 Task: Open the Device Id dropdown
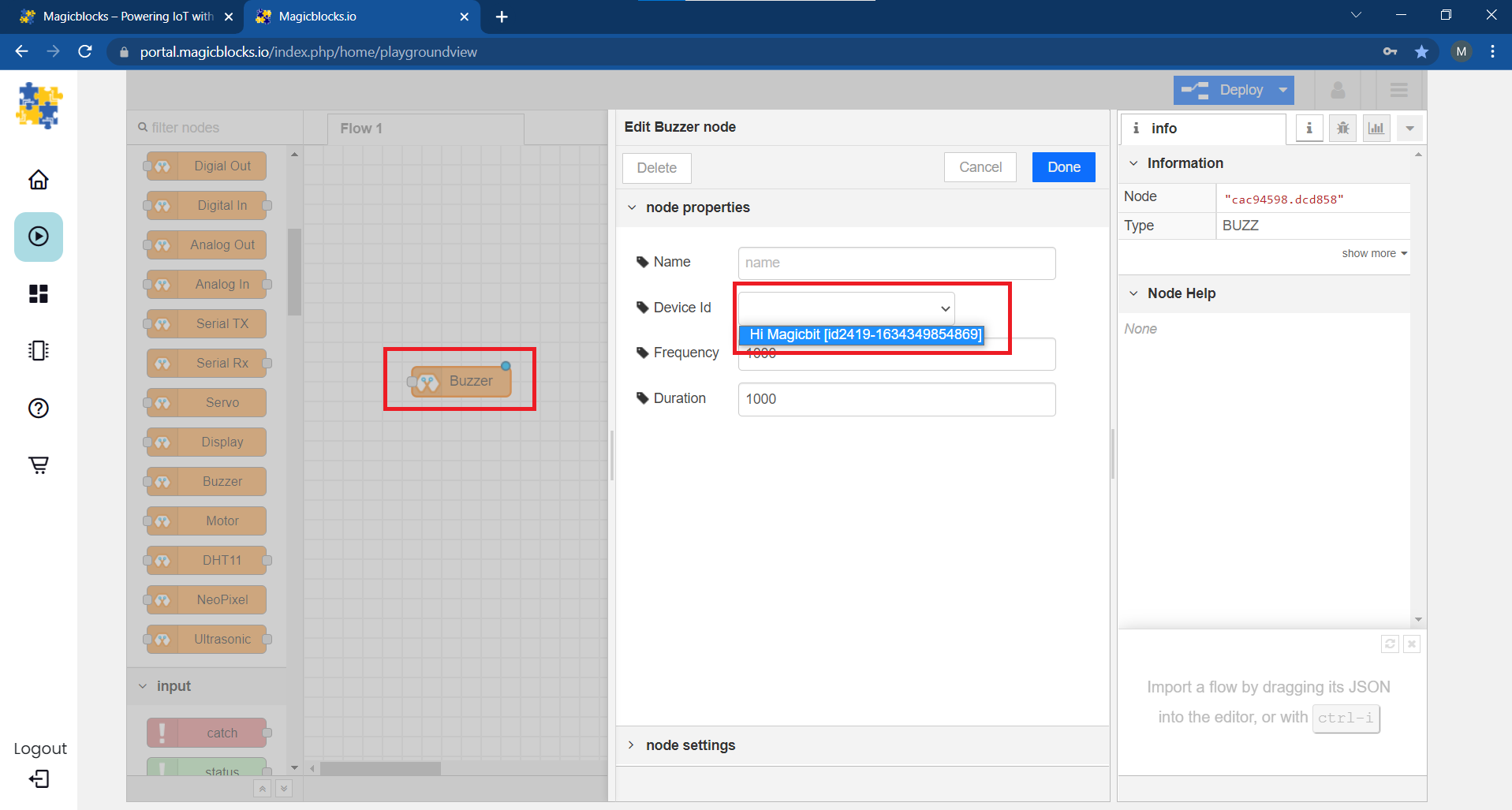coord(846,308)
